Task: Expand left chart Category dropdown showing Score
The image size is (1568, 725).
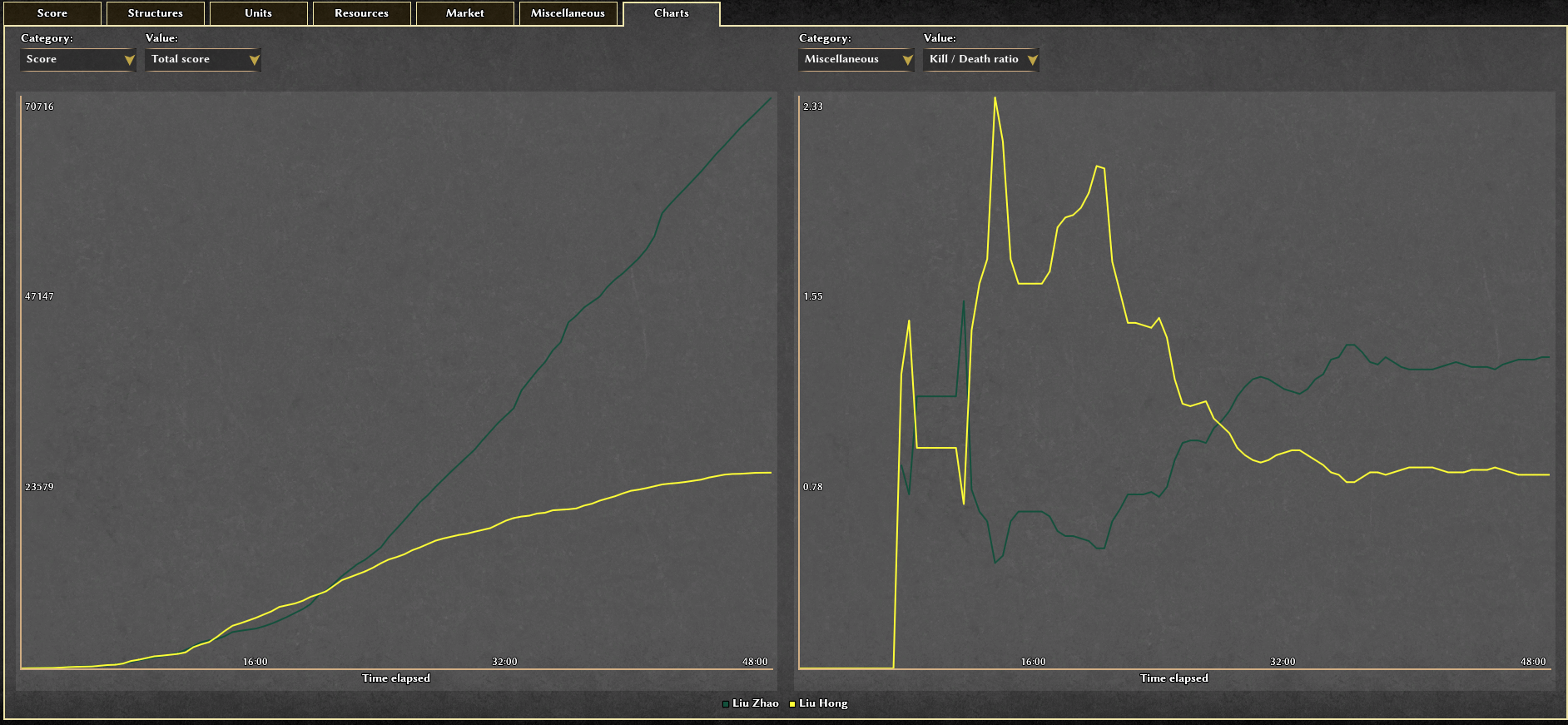Action: click(78, 60)
